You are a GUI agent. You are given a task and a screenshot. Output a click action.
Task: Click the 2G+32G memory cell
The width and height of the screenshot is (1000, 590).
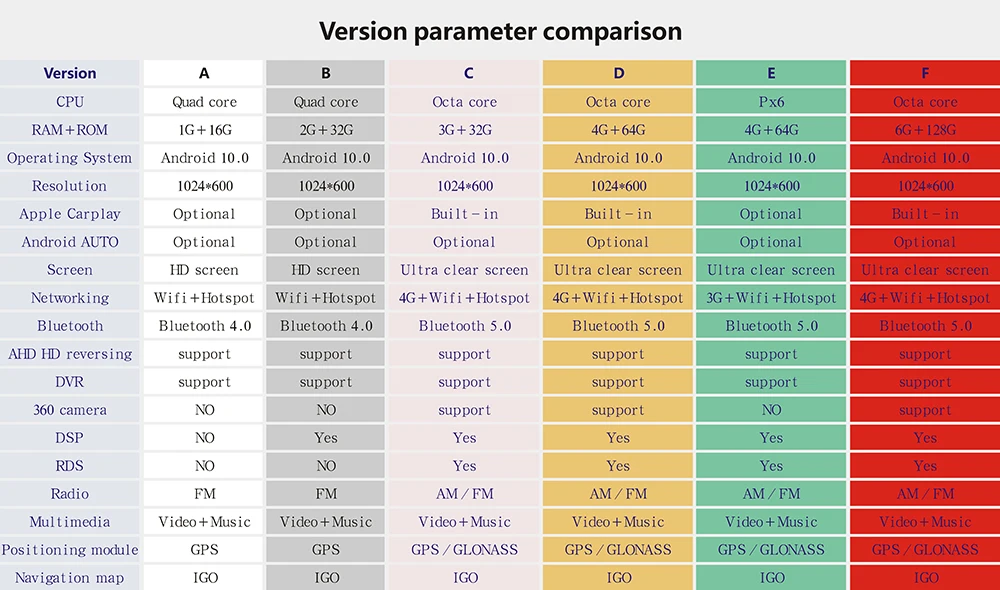(326, 130)
